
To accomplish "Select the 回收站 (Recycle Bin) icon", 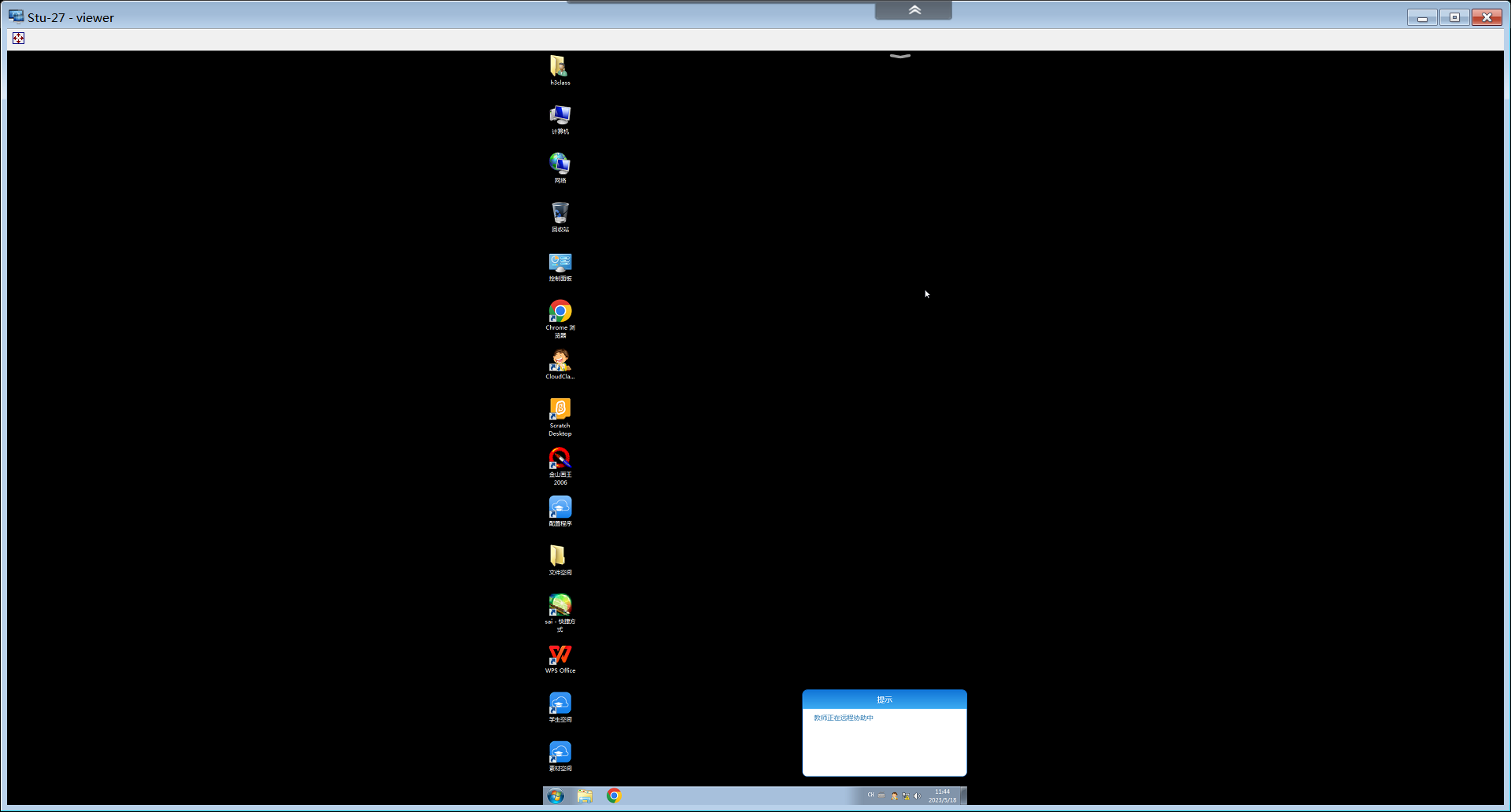I will (x=560, y=217).
